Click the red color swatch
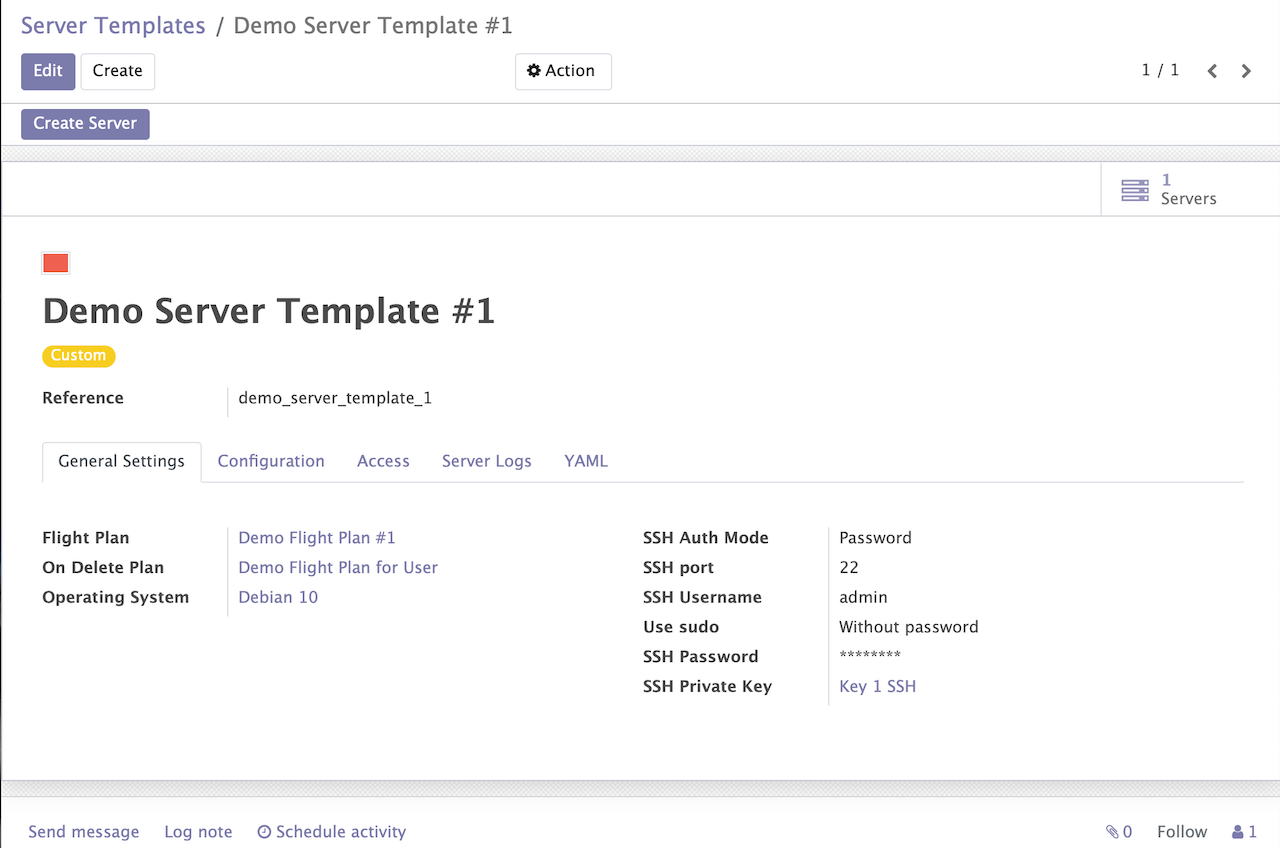This screenshot has width=1280, height=848. click(56, 263)
